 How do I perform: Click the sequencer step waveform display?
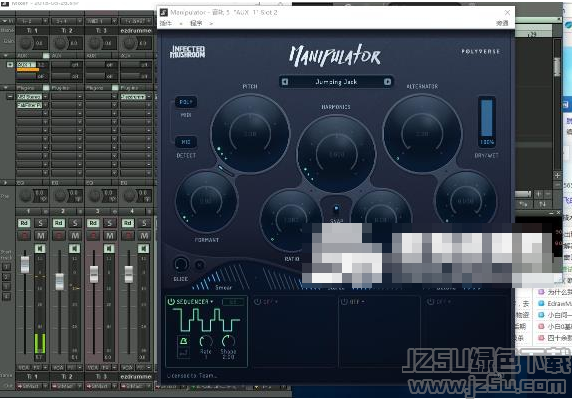pyautogui.click(x=206, y=319)
